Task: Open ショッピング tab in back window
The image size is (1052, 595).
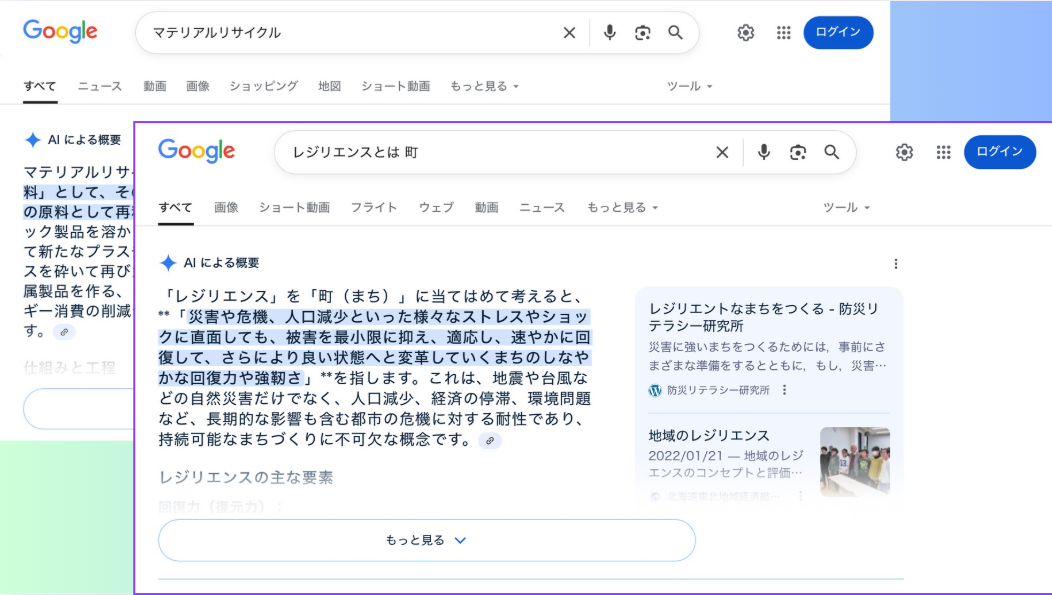Action: coord(264,86)
